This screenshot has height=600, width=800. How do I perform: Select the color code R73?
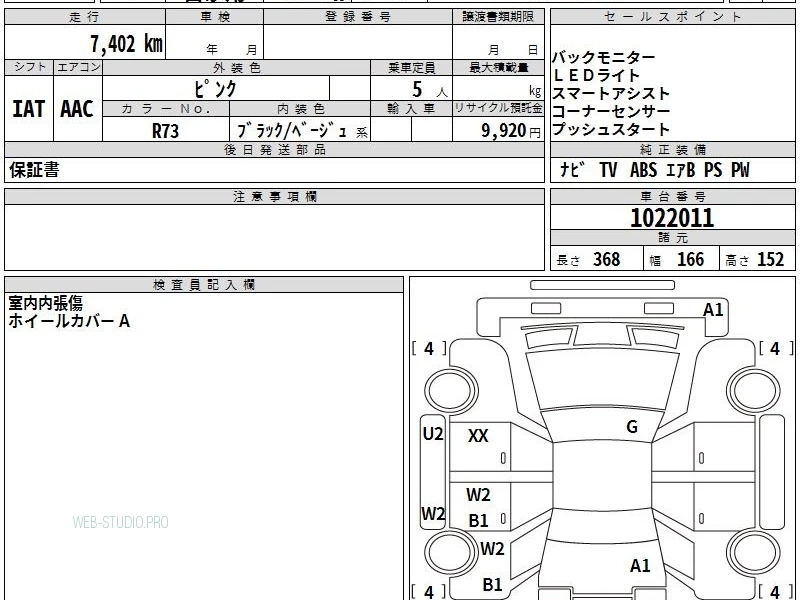click(165, 131)
